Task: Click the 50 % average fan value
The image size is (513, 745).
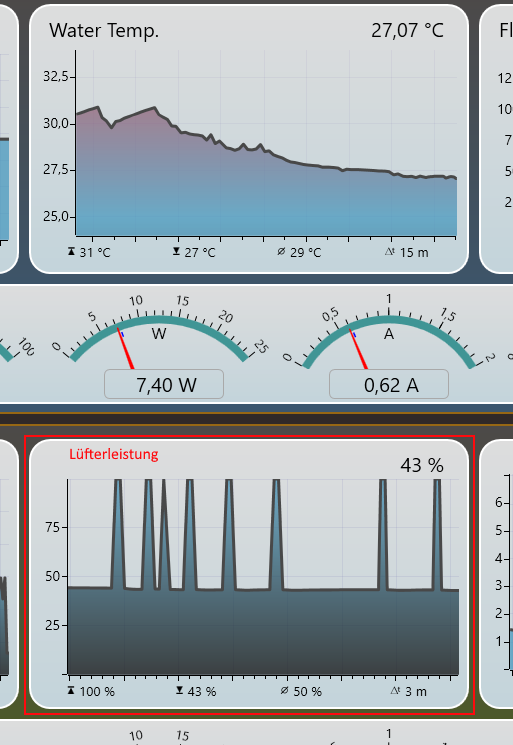Action: point(307,691)
